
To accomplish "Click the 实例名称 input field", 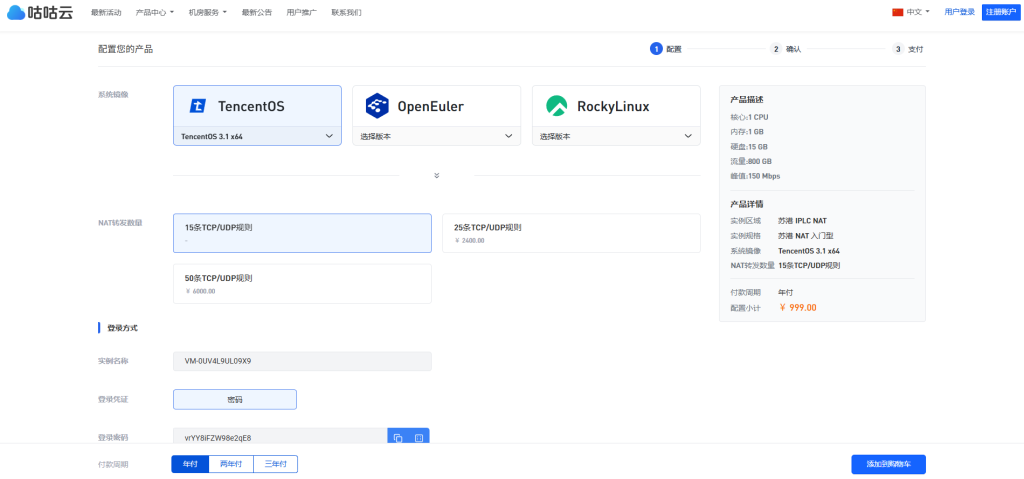I will [x=302, y=361].
